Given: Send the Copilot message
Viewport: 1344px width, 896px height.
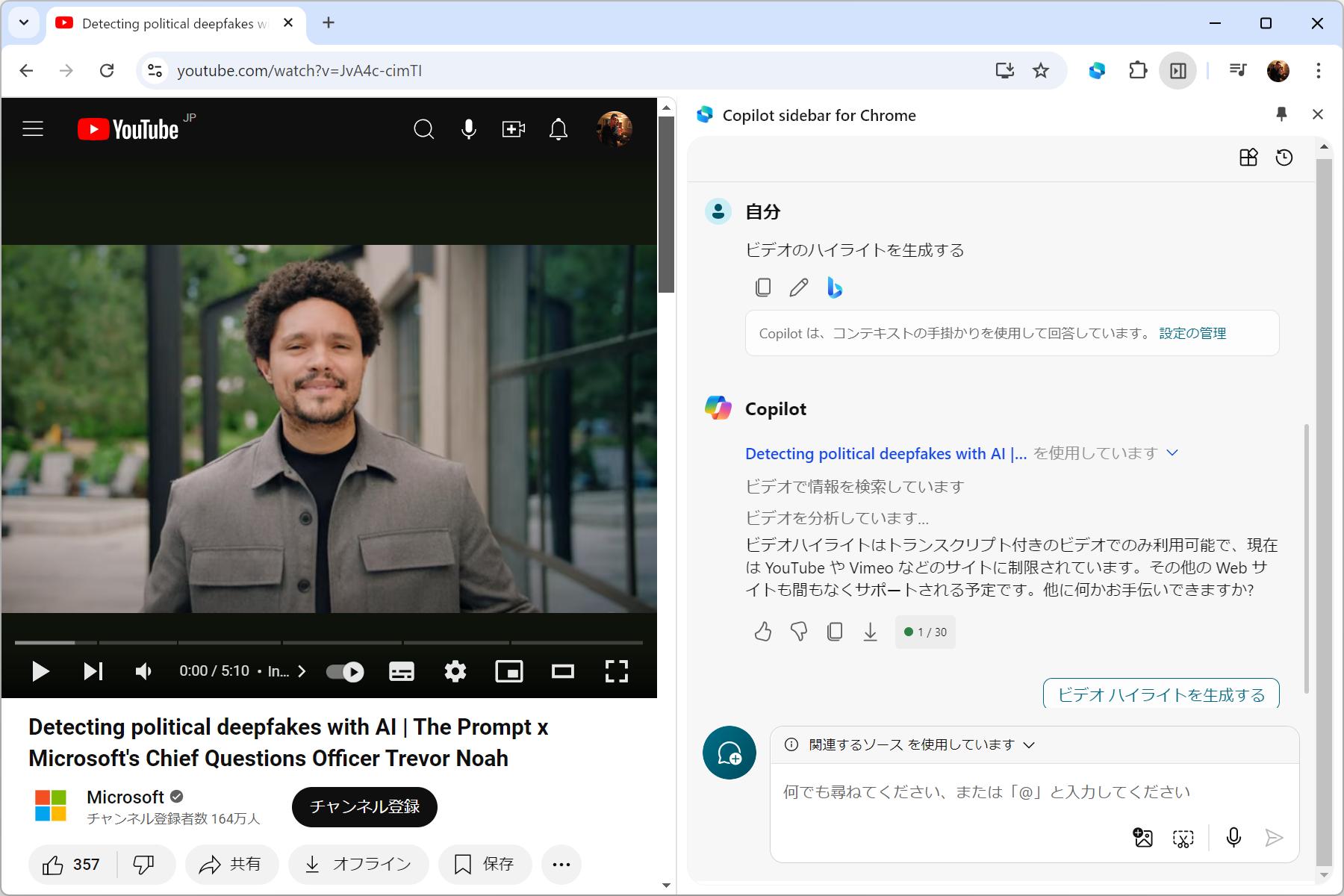Looking at the screenshot, I should tap(1274, 838).
